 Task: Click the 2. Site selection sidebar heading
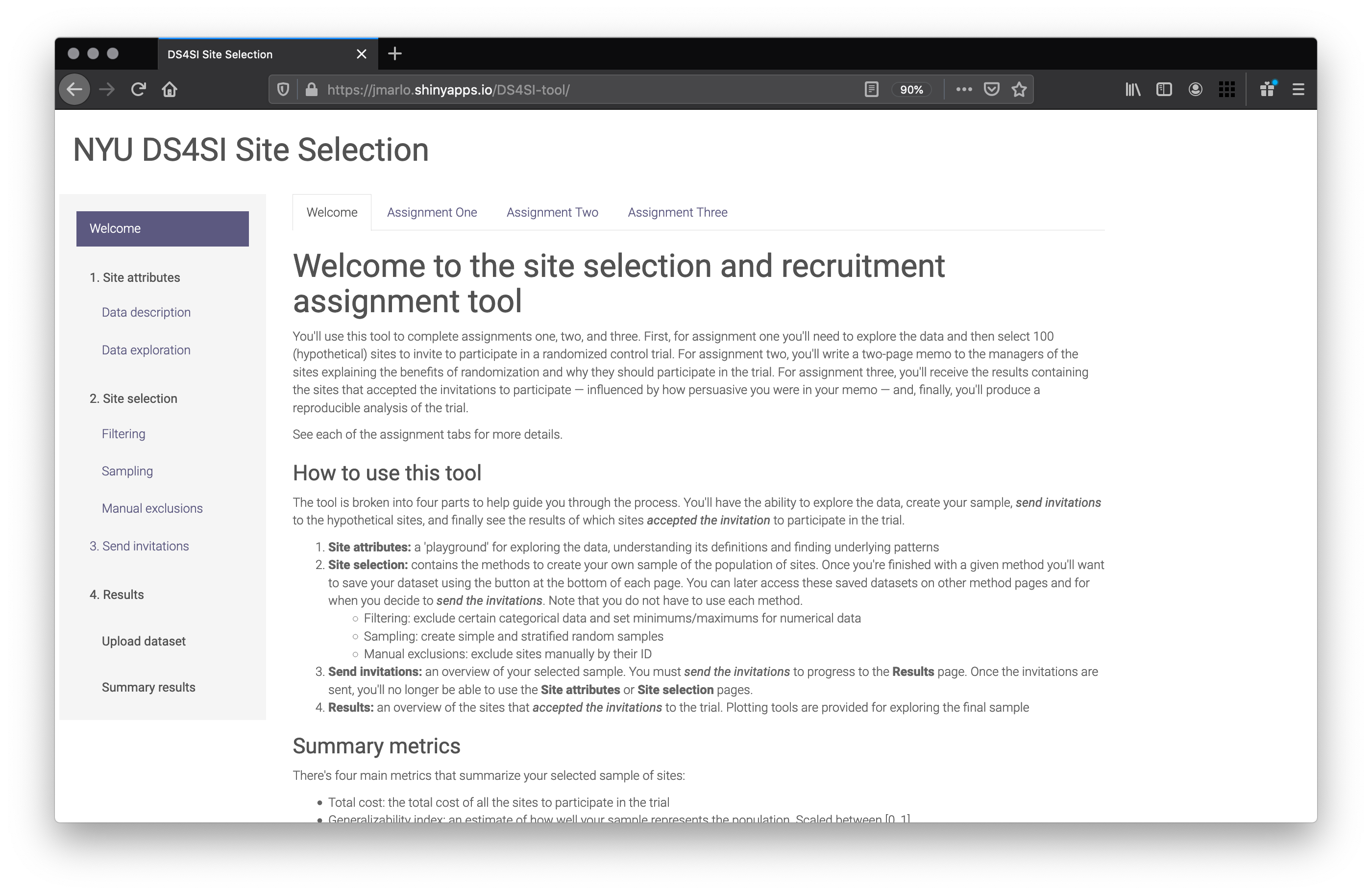[x=133, y=398]
